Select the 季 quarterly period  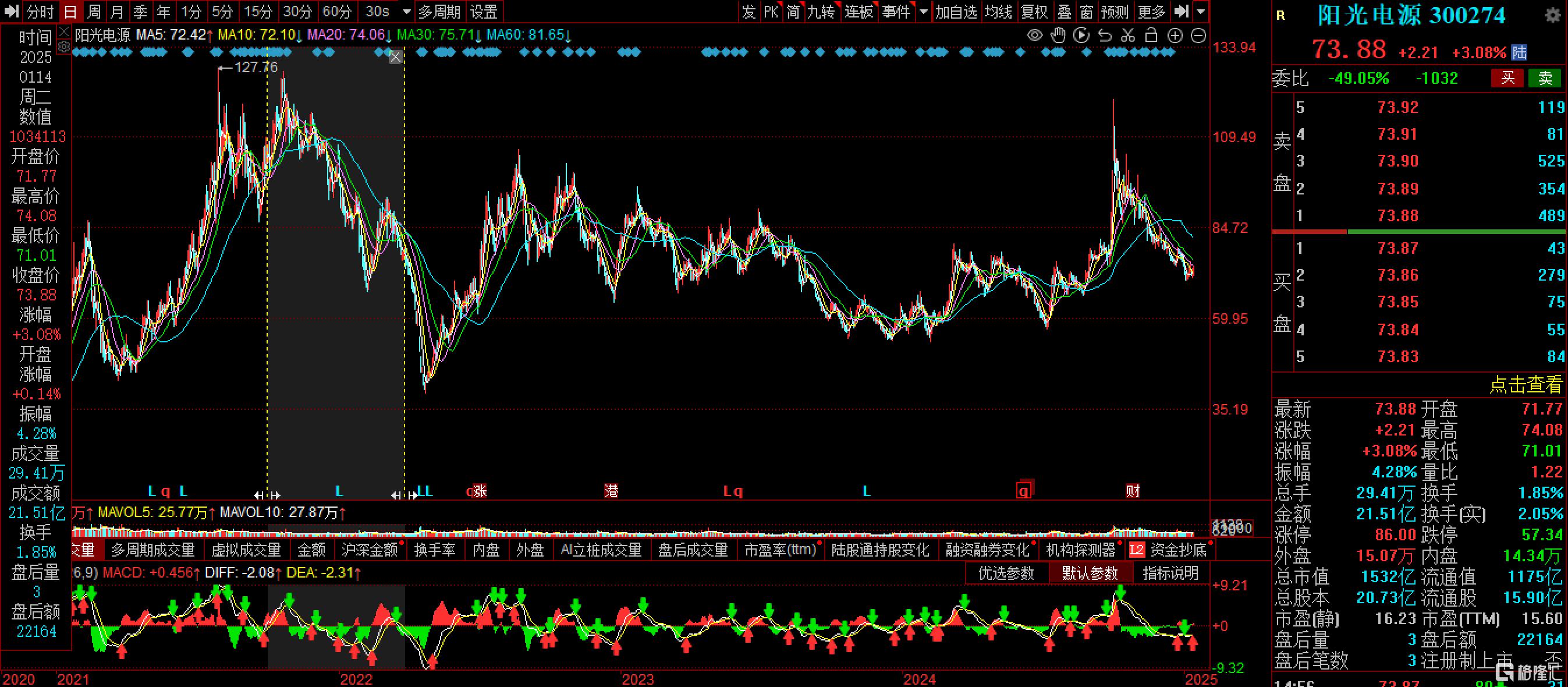[x=140, y=12]
